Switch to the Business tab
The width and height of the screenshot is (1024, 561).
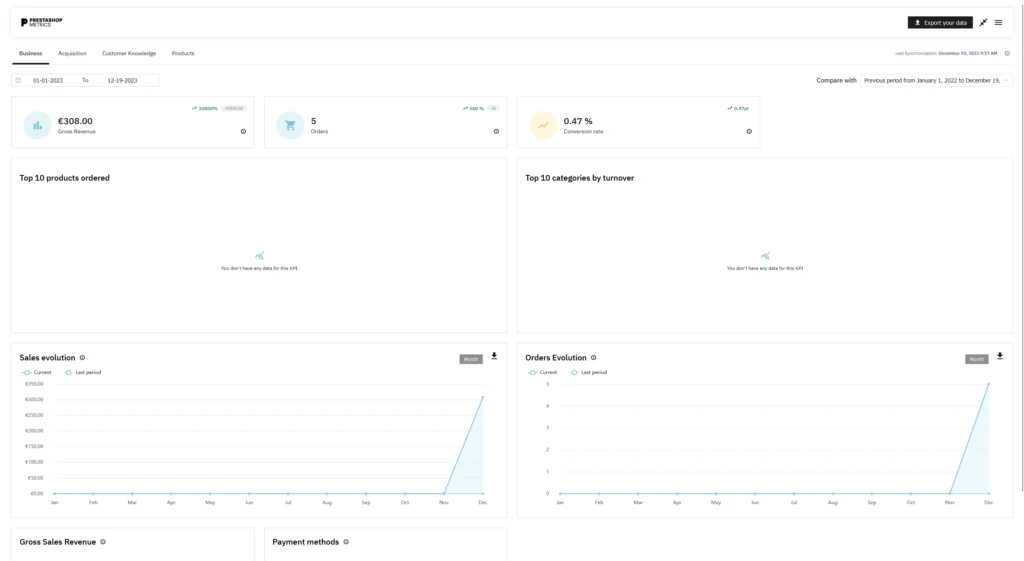click(x=31, y=54)
